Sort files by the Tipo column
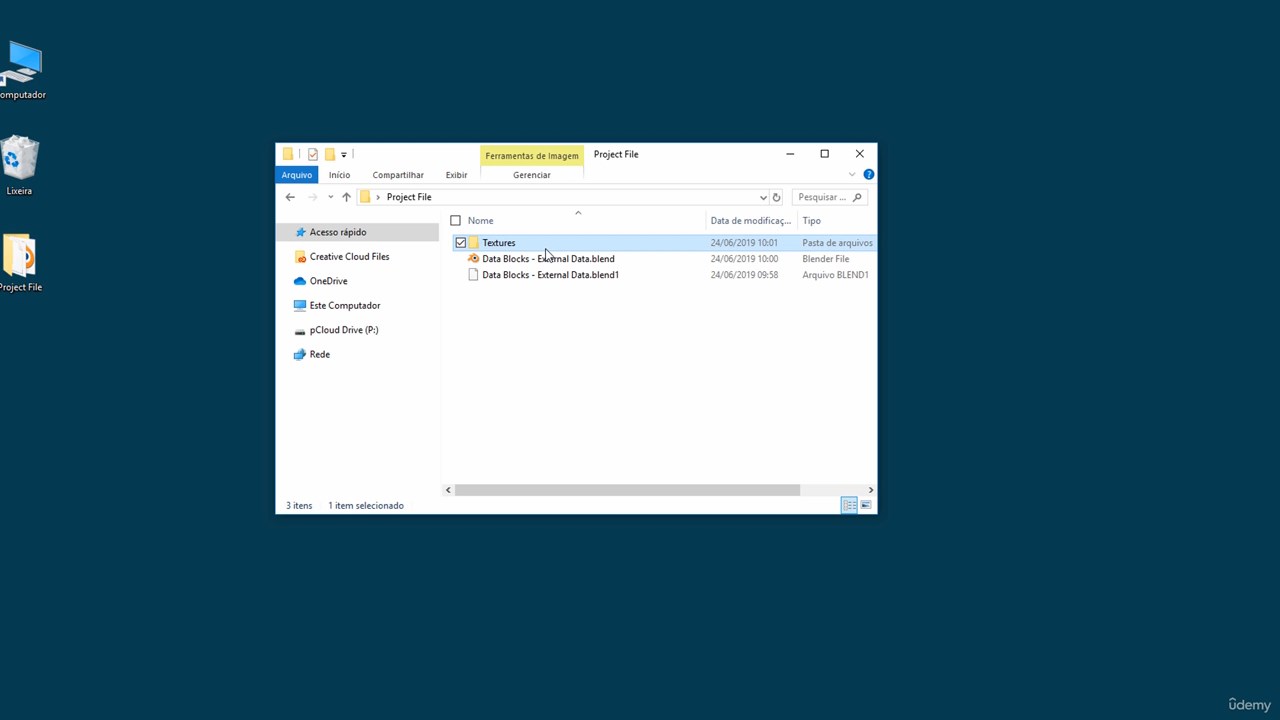 pos(811,221)
